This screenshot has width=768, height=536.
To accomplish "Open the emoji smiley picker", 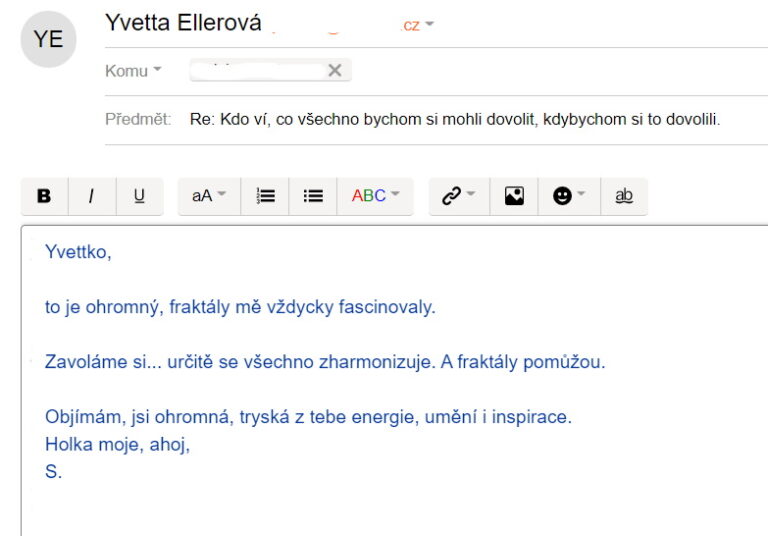I will (569, 196).
